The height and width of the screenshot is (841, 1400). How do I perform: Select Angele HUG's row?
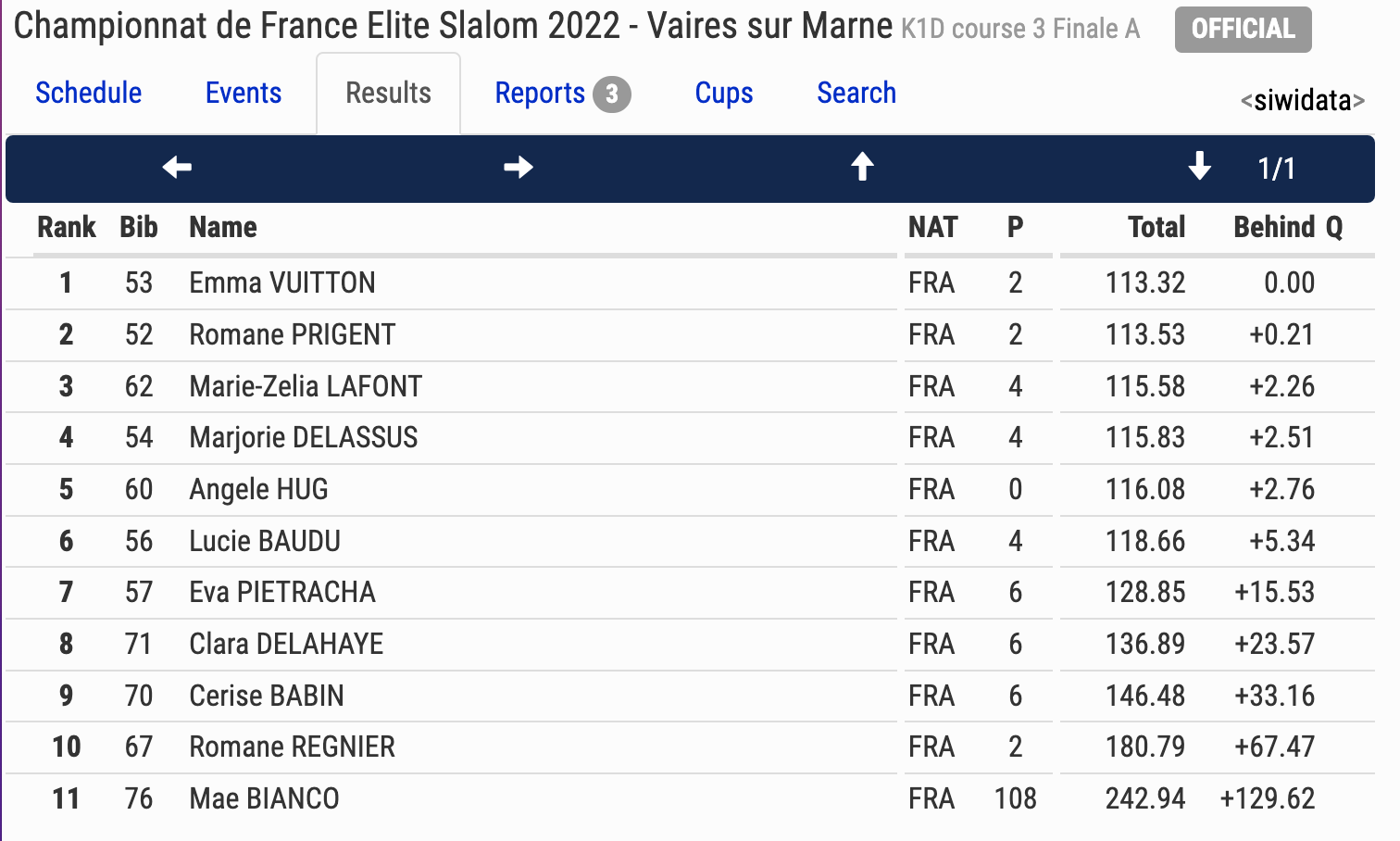(258, 490)
